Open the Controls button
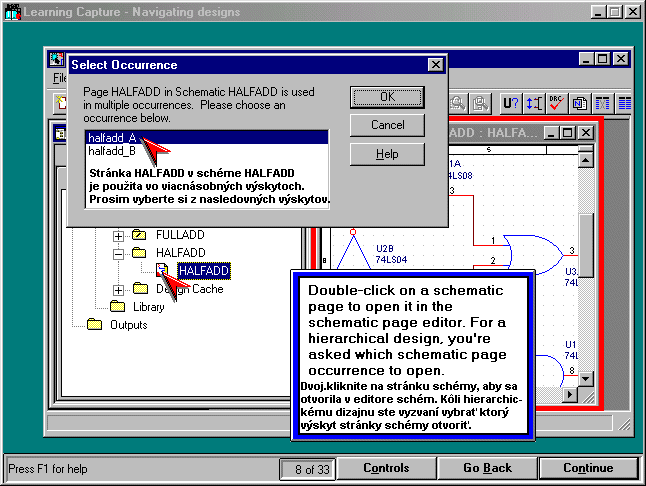The width and height of the screenshot is (646, 486). pyautogui.click(x=386, y=468)
